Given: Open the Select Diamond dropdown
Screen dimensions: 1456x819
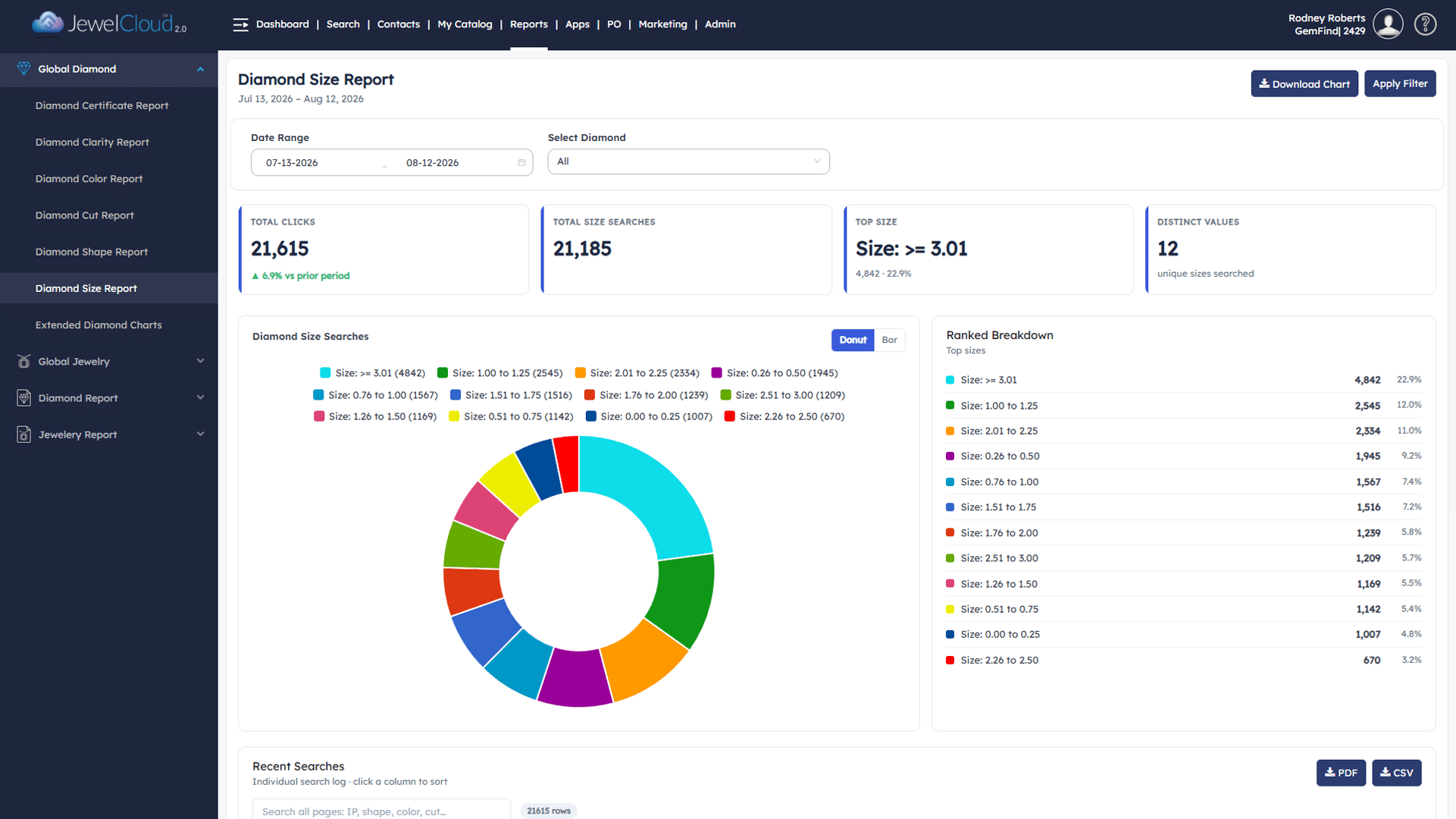Looking at the screenshot, I should (688, 162).
